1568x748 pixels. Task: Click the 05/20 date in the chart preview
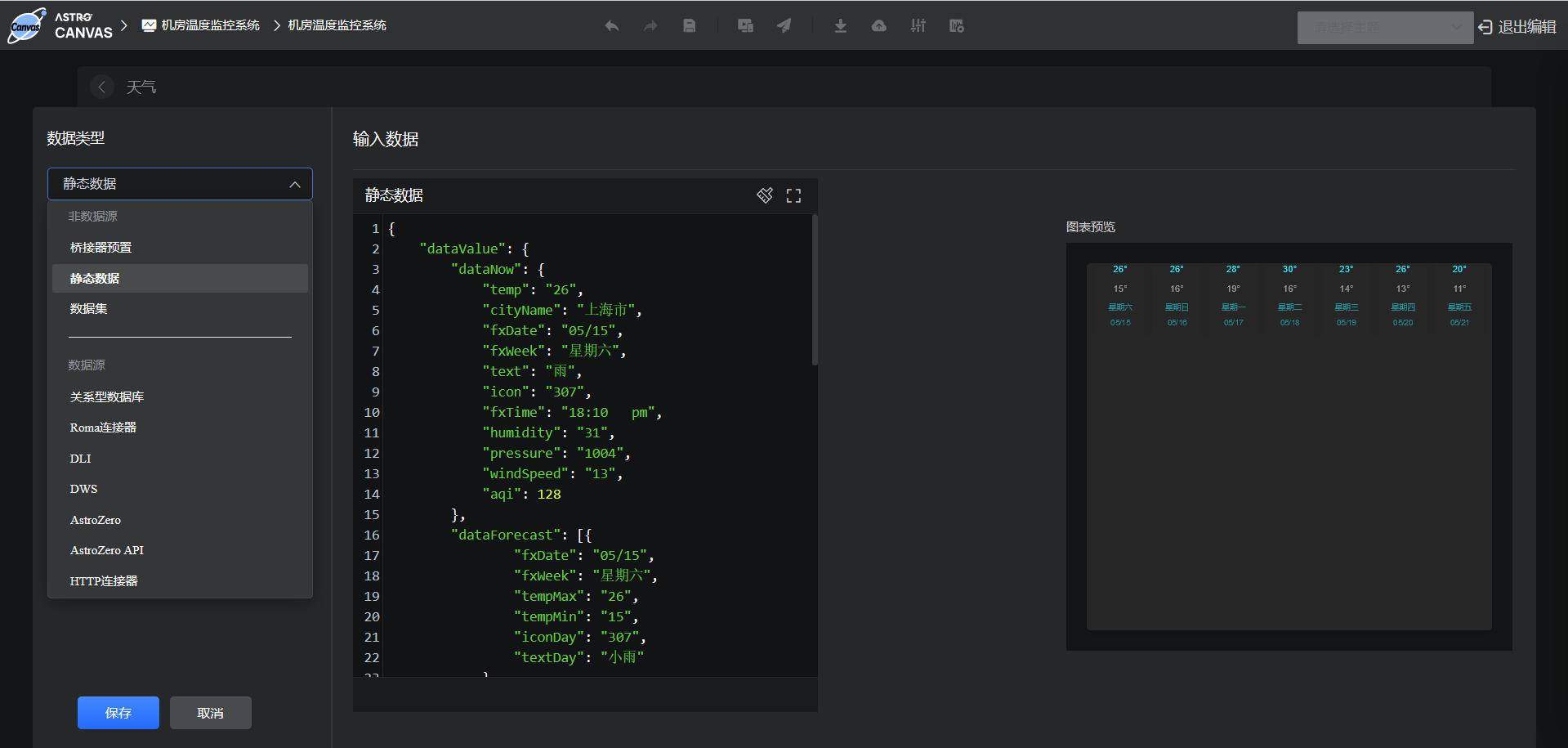click(1402, 323)
